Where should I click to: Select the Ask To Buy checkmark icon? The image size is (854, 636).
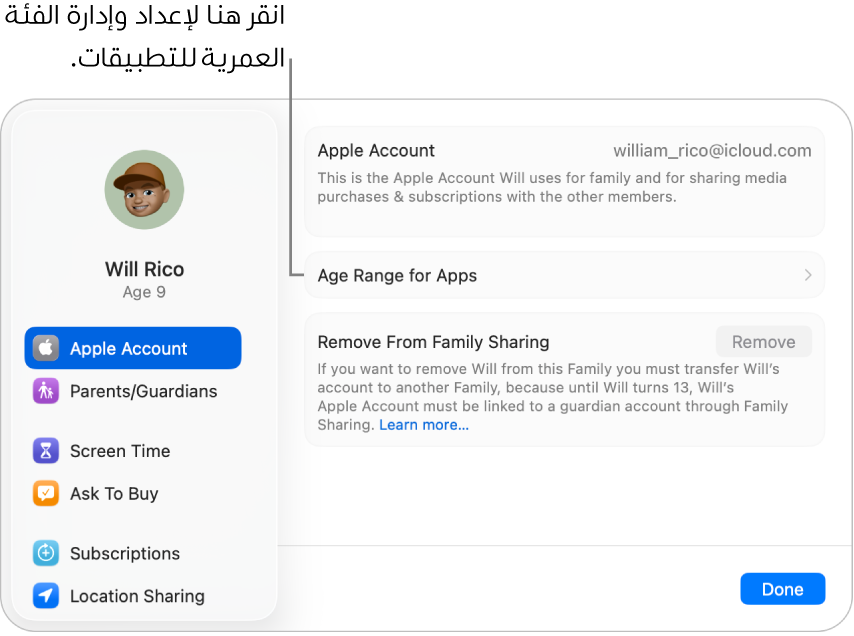point(45,493)
